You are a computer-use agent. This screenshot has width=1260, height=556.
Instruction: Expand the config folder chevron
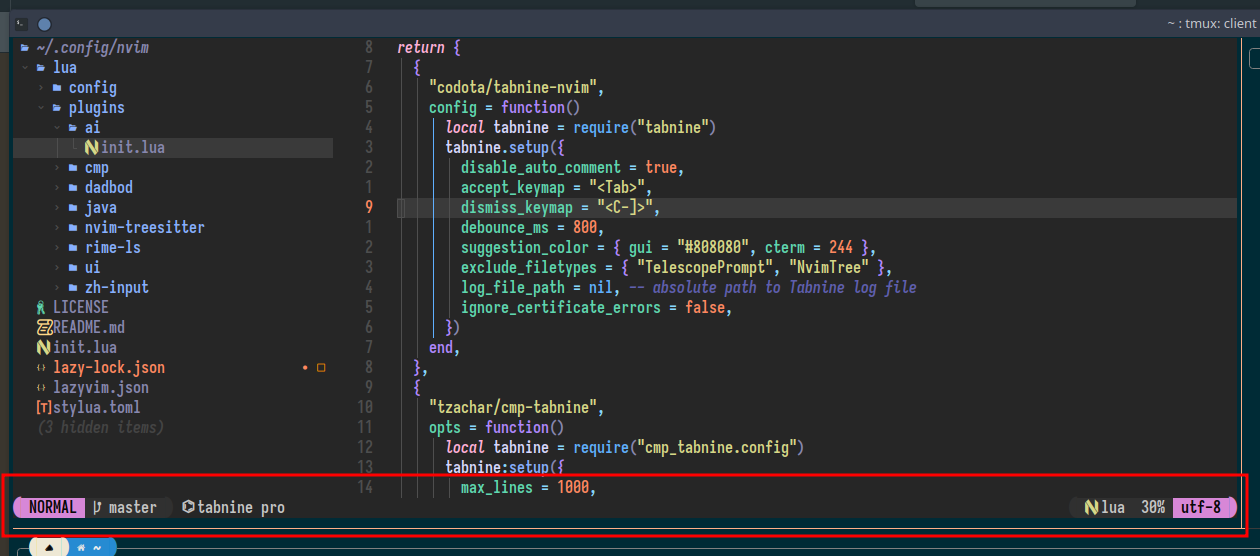pos(41,87)
